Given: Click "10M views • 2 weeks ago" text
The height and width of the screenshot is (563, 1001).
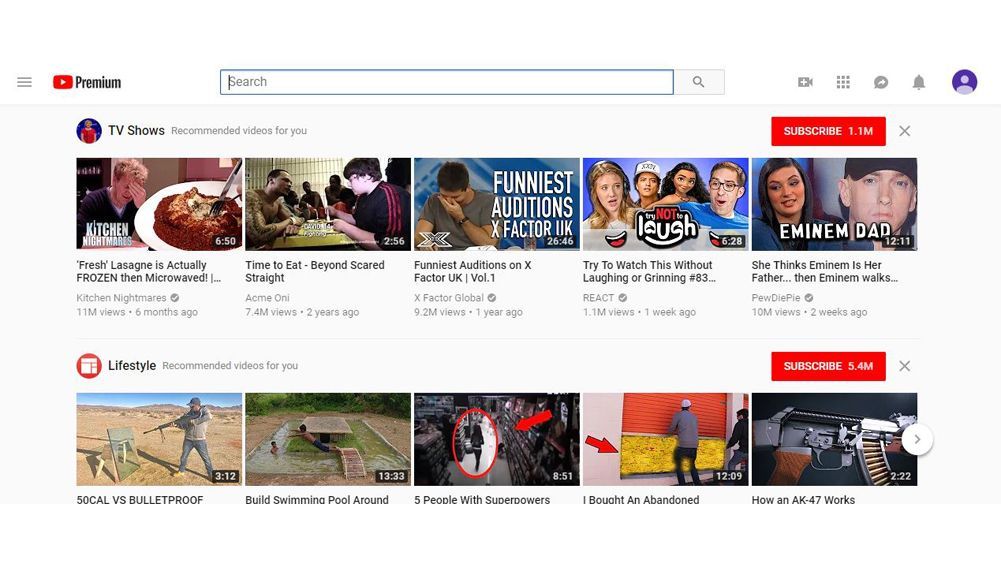Looking at the screenshot, I should (x=809, y=312).
